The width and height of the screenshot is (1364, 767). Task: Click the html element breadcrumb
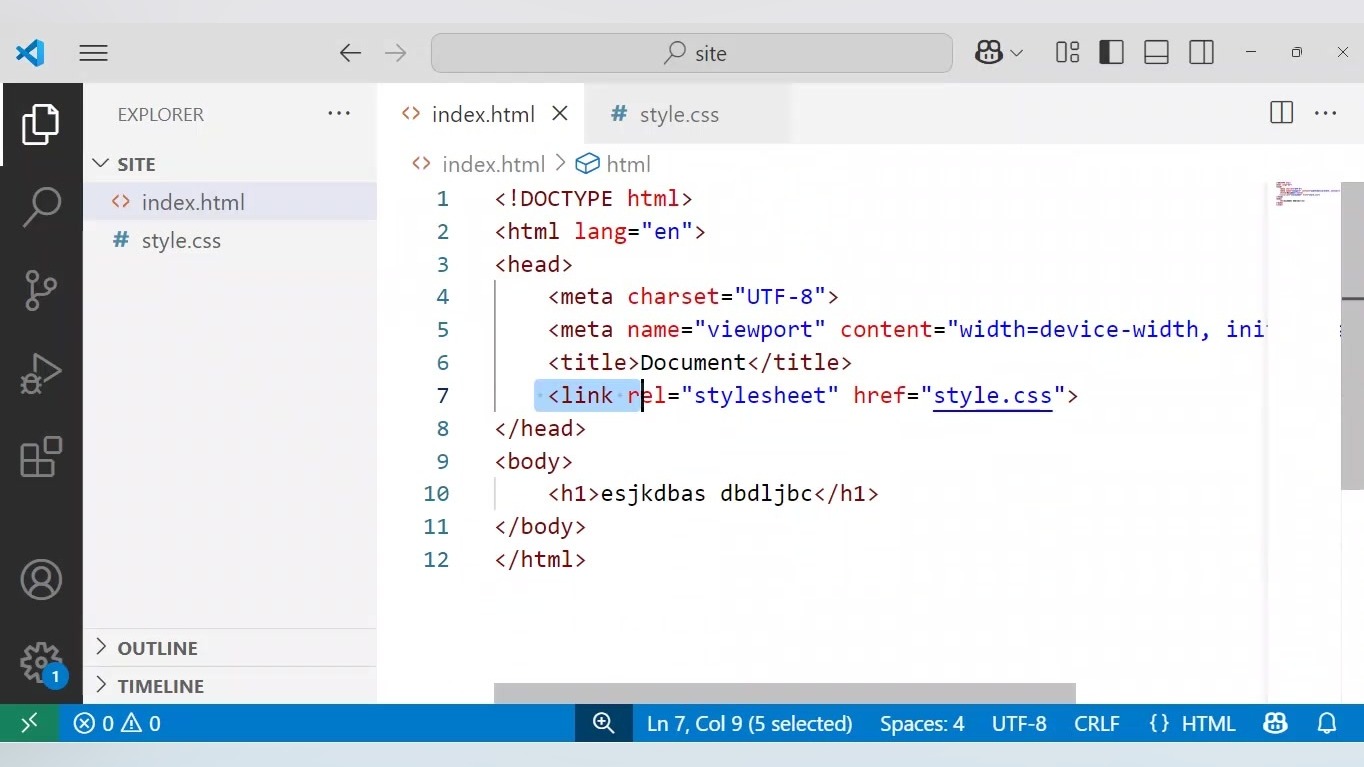(614, 164)
